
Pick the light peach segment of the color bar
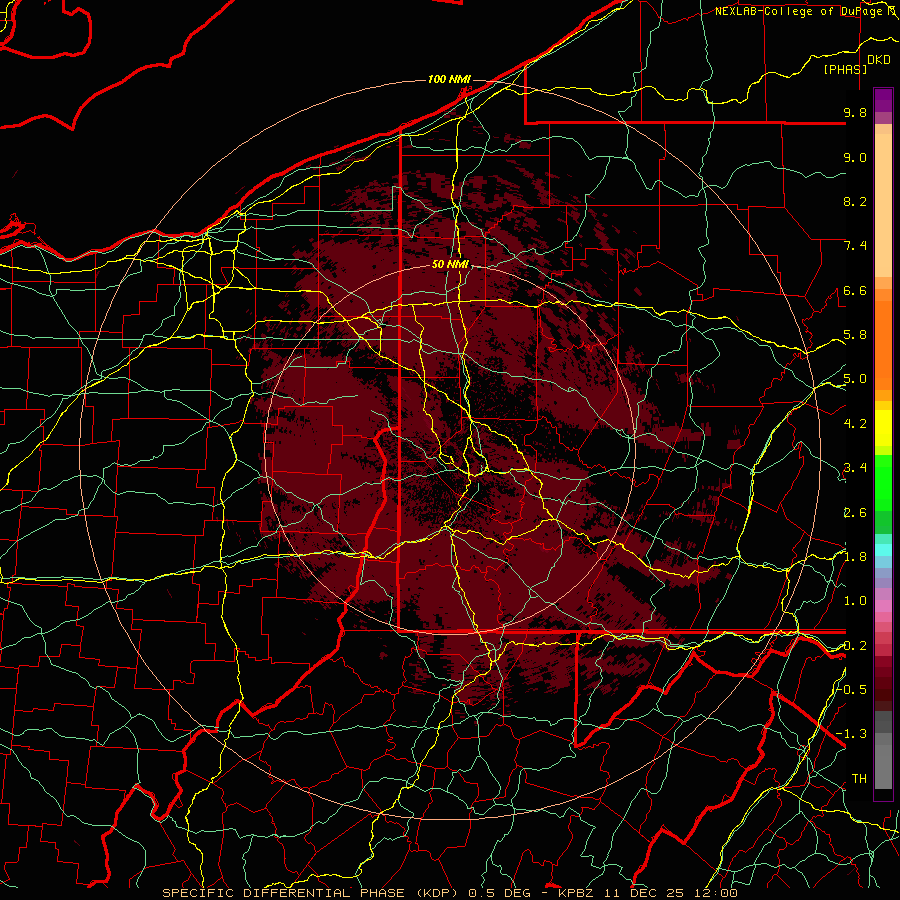click(x=883, y=207)
